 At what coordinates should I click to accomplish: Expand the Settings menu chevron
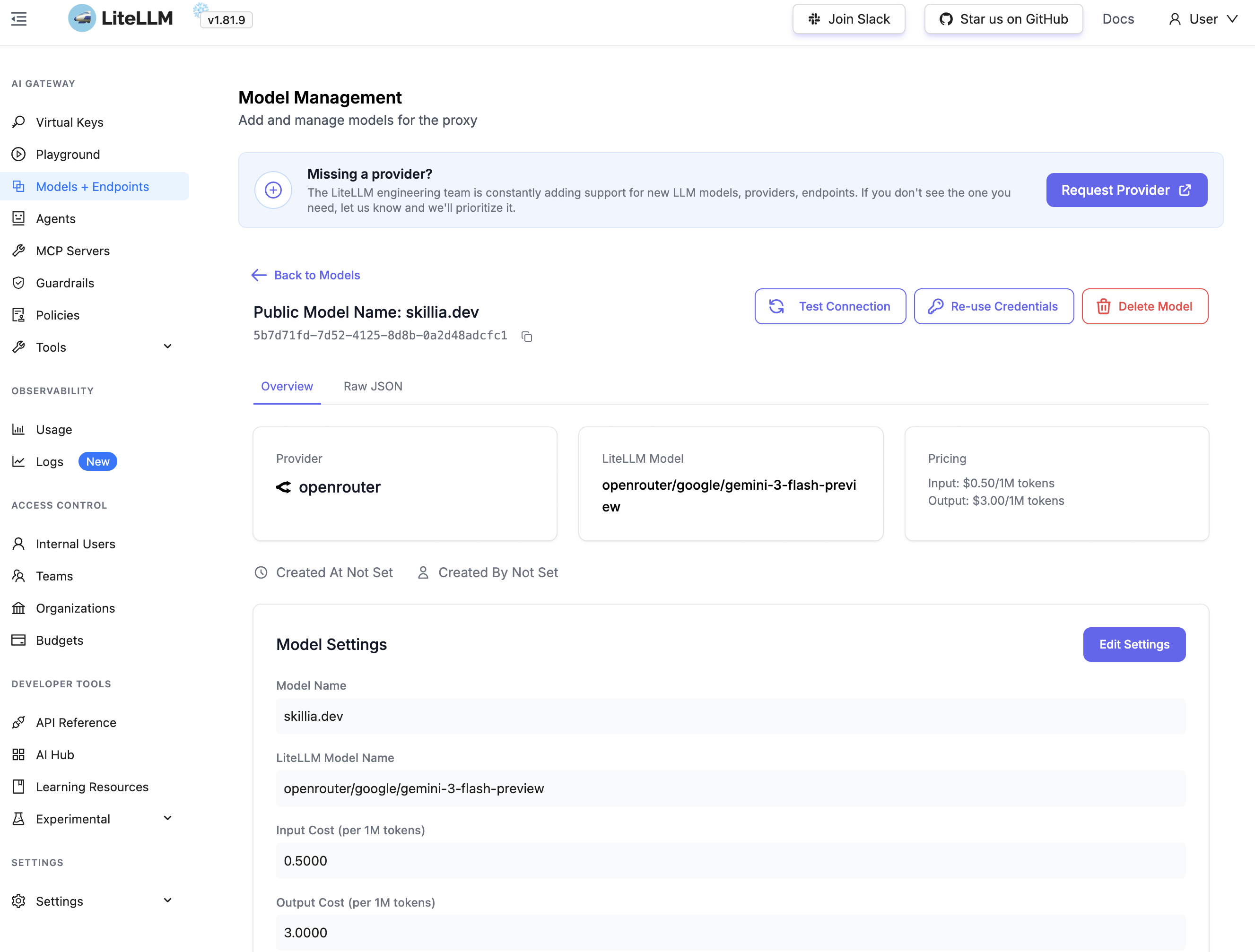(x=167, y=900)
